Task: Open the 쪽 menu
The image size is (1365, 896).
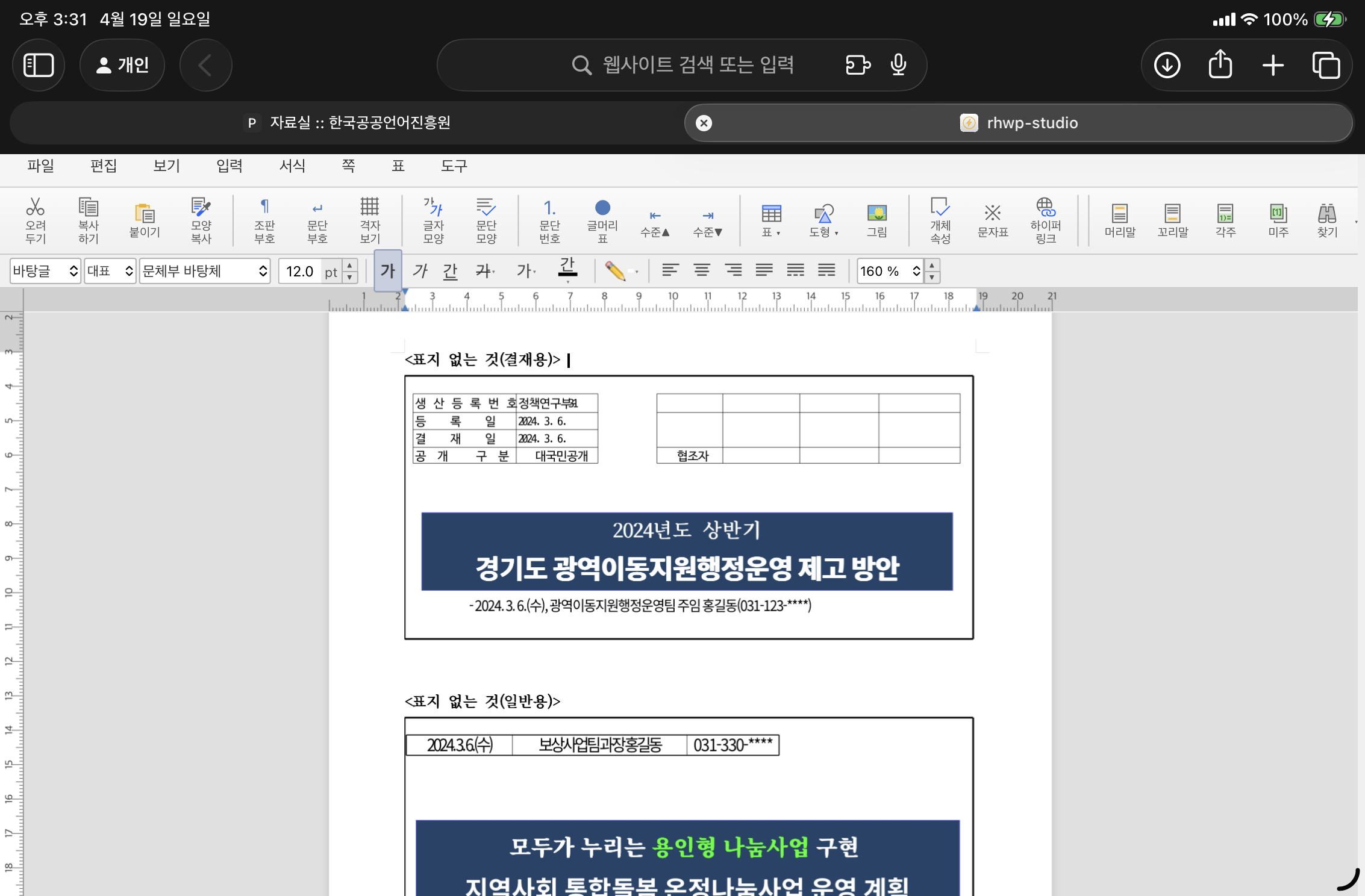Action: click(349, 166)
